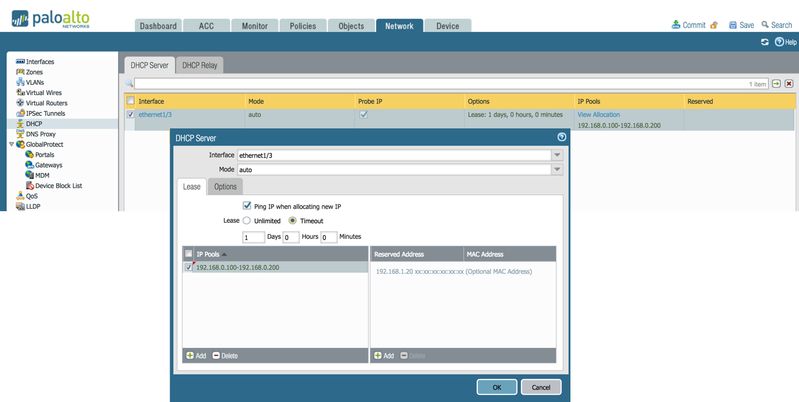Toggle checkbox for 192.168.0.100-192.168.0.200 pool
799x402 pixels.
click(x=189, y=267)
